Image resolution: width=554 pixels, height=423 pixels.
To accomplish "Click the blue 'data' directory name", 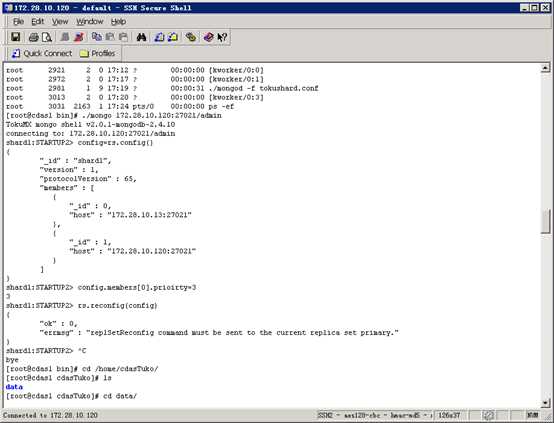I will point(14,387).
